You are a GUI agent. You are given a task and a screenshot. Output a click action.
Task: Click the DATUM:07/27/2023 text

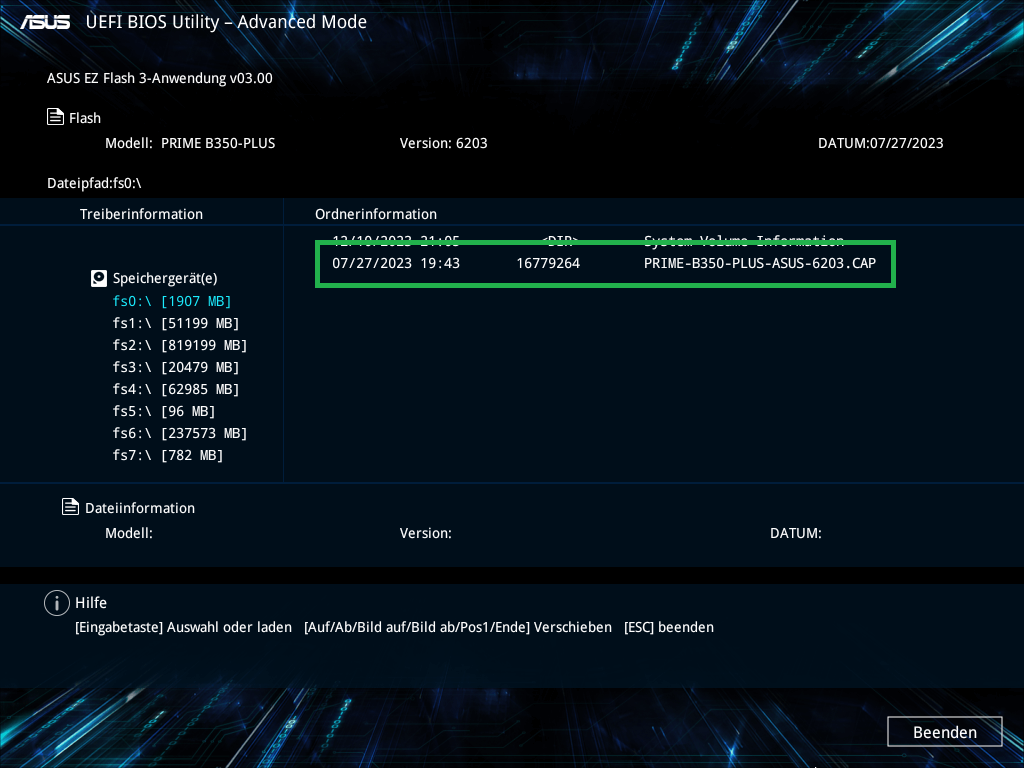[x=880, y=143]
